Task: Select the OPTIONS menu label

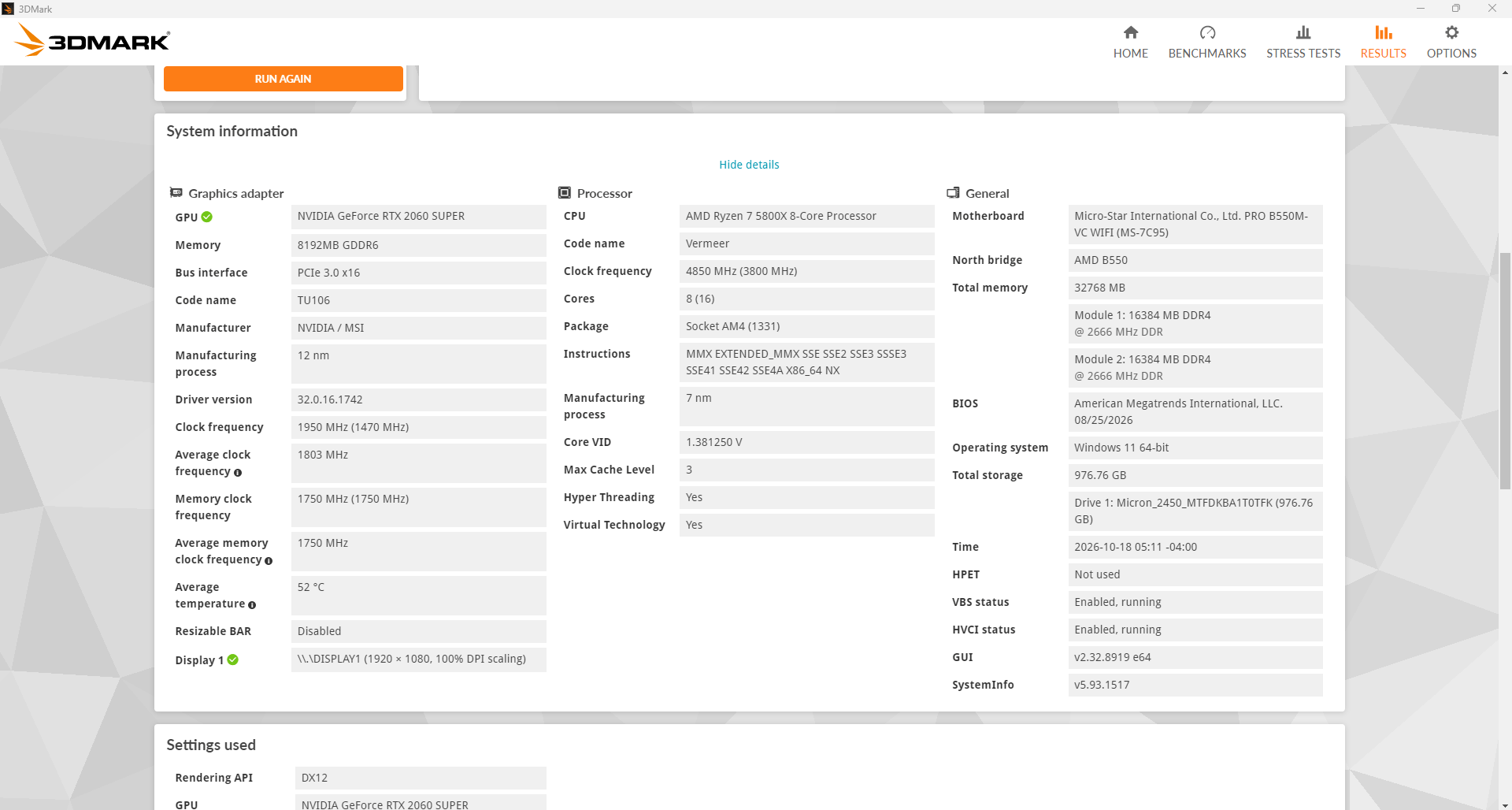Action: point(1451,54)
